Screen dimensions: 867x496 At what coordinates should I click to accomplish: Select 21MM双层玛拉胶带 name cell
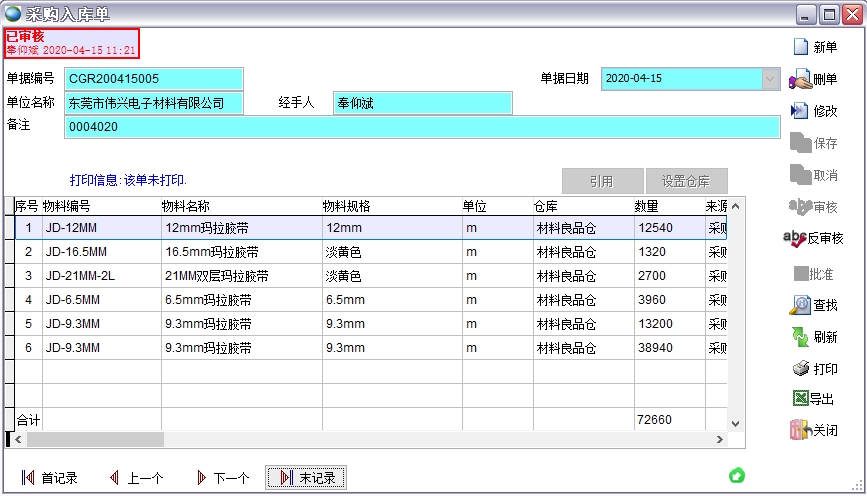click(242, 275)
